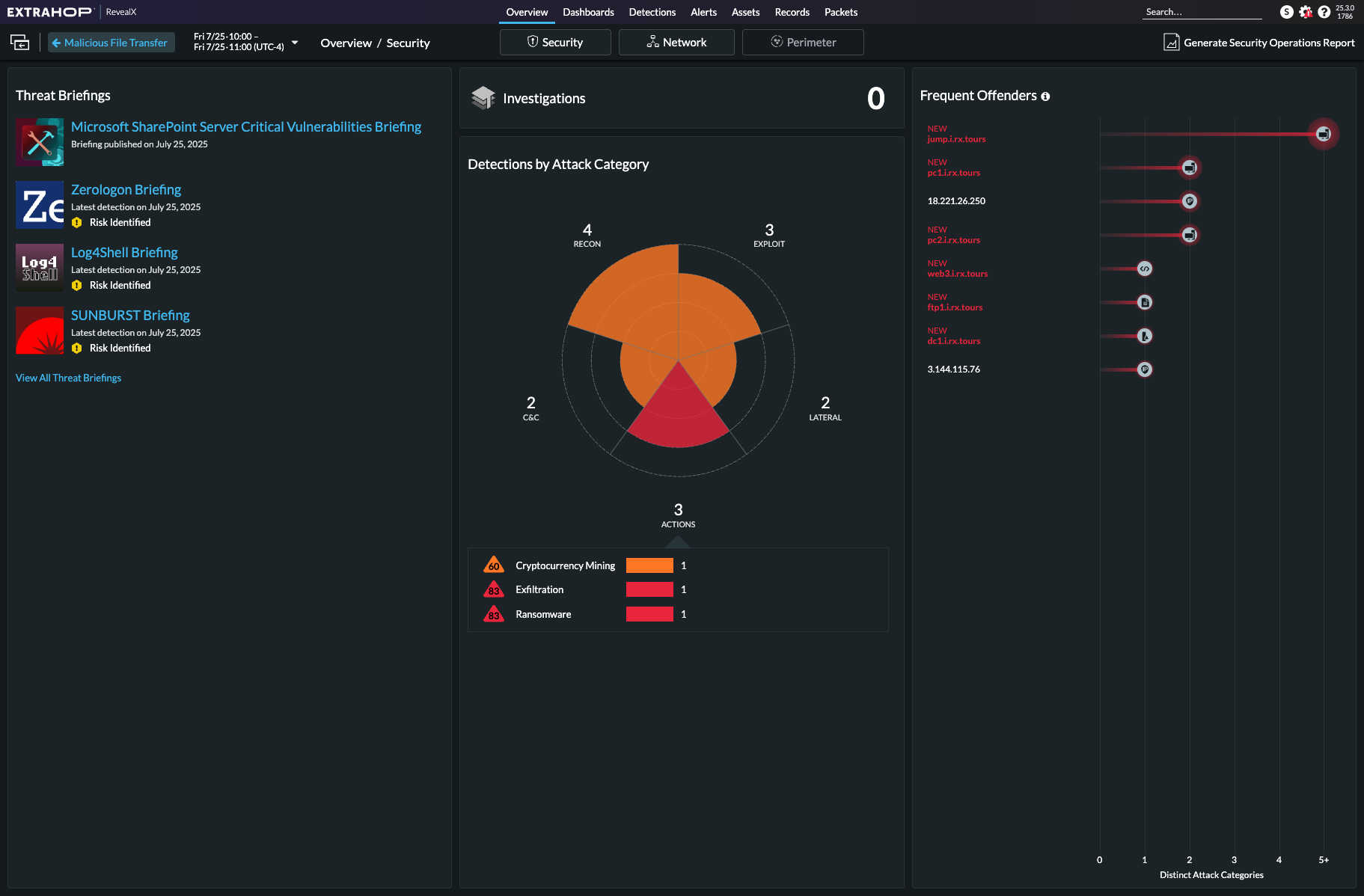Click the 18.221.26.250 device marker icon
This screenshot has width=1364, height=896.
(x=1190, y=201)
